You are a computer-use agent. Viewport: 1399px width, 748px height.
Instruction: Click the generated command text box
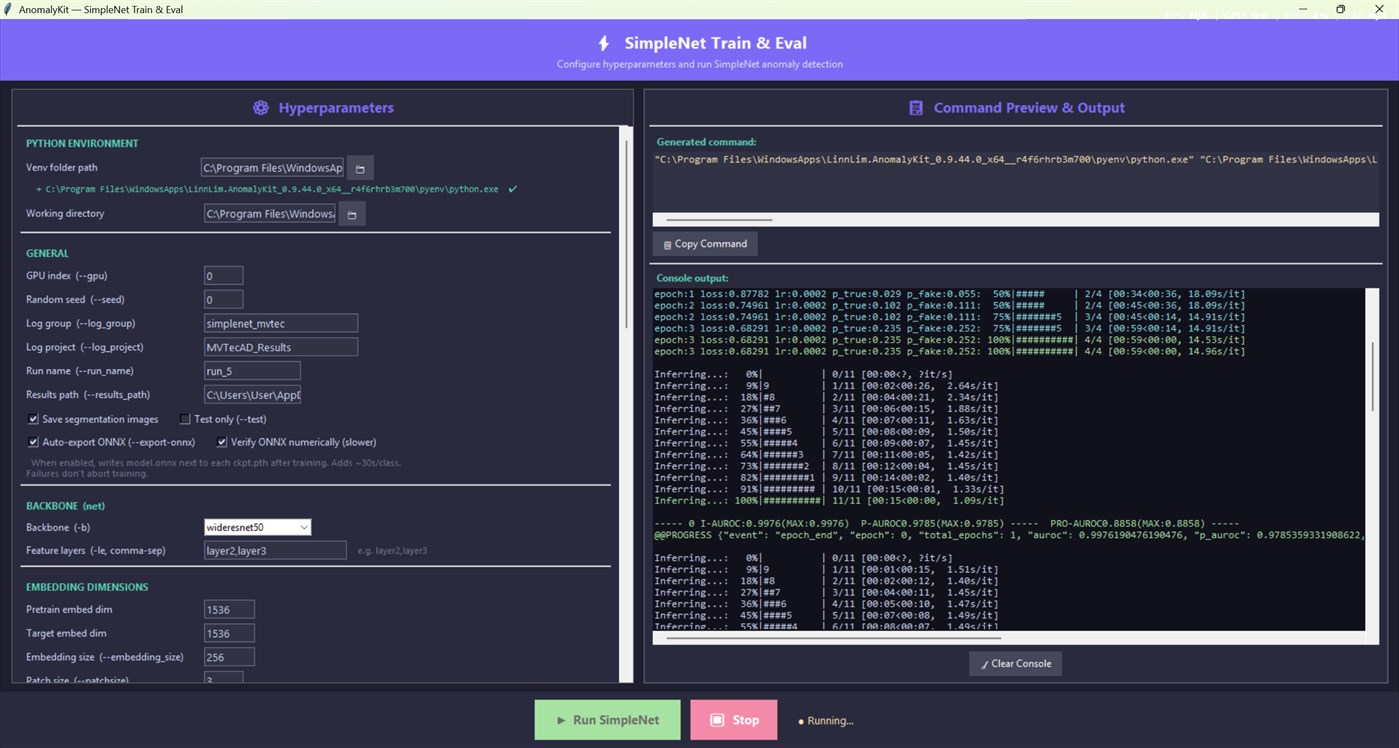1015,180
